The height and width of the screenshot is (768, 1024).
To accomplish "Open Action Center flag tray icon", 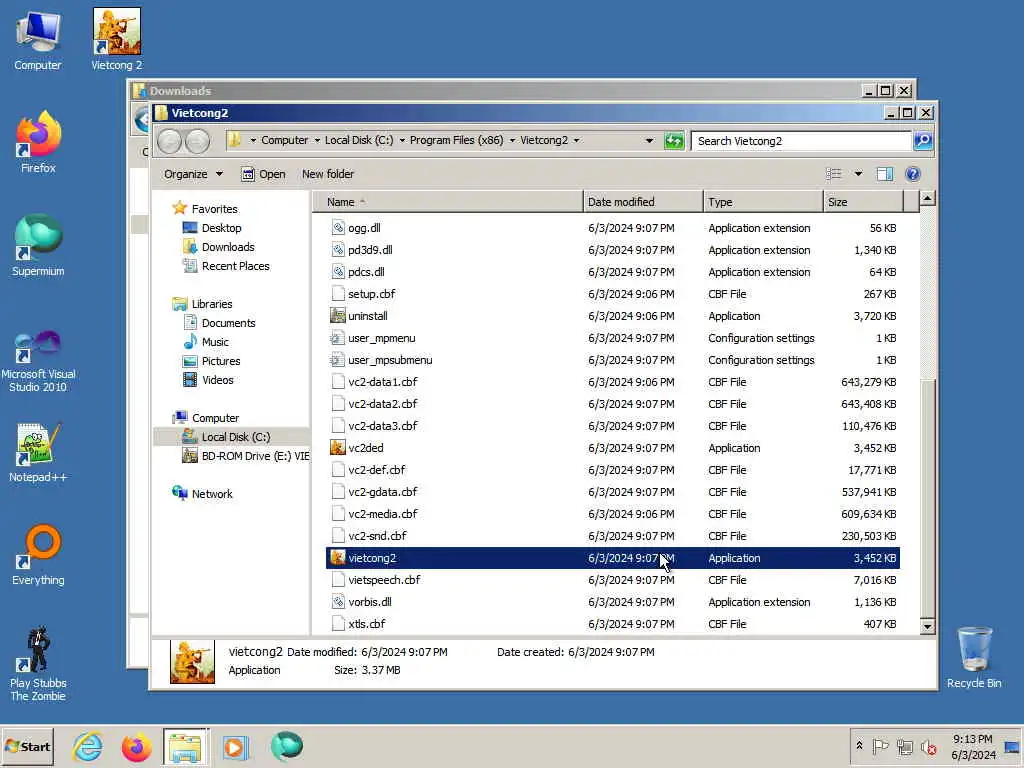I will point(880,746).
